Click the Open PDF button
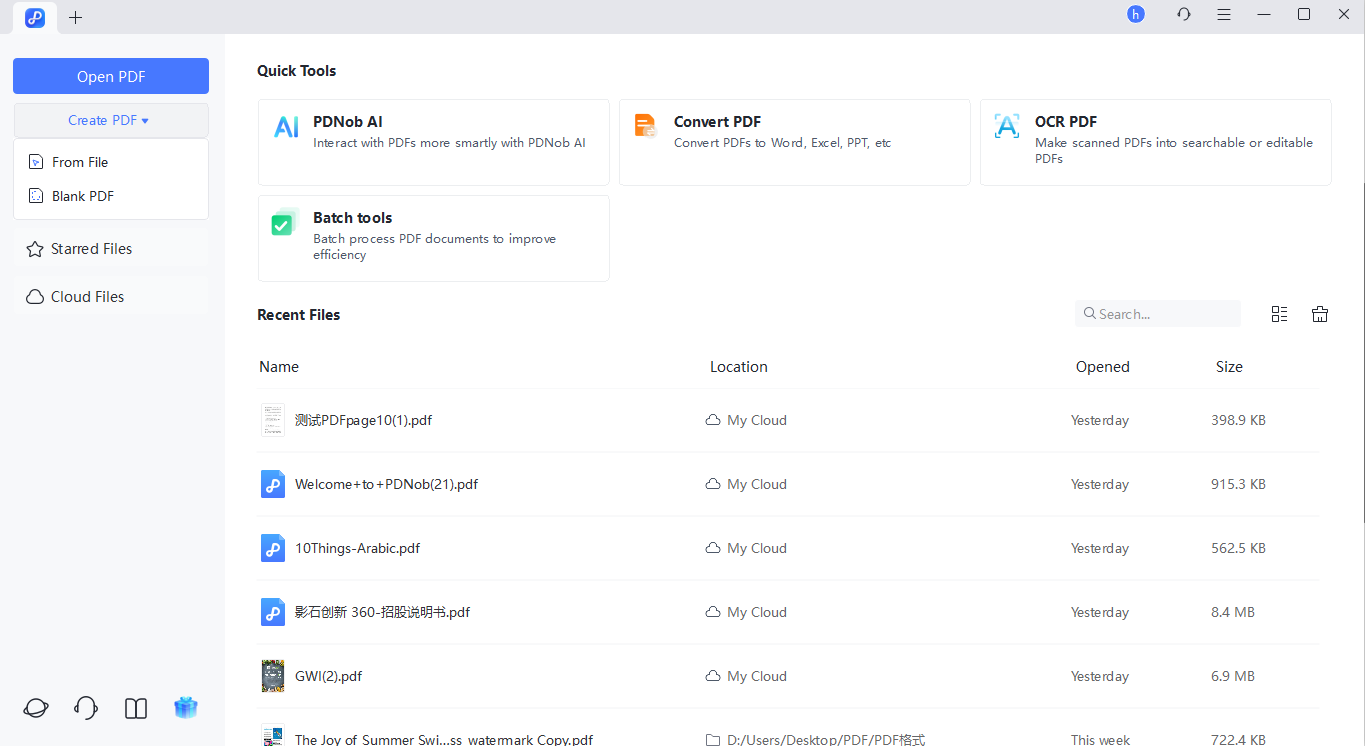This screenshot has height=746, width=1365. tap(111, 77)
